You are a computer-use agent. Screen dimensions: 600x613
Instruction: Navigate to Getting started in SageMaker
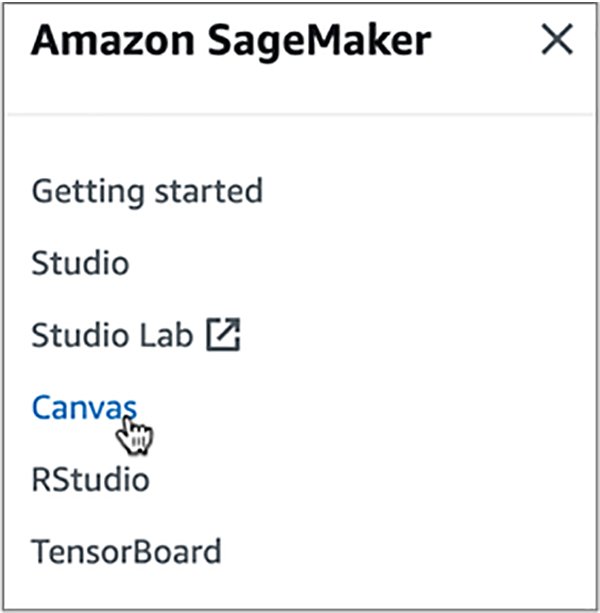coord(147,191)
